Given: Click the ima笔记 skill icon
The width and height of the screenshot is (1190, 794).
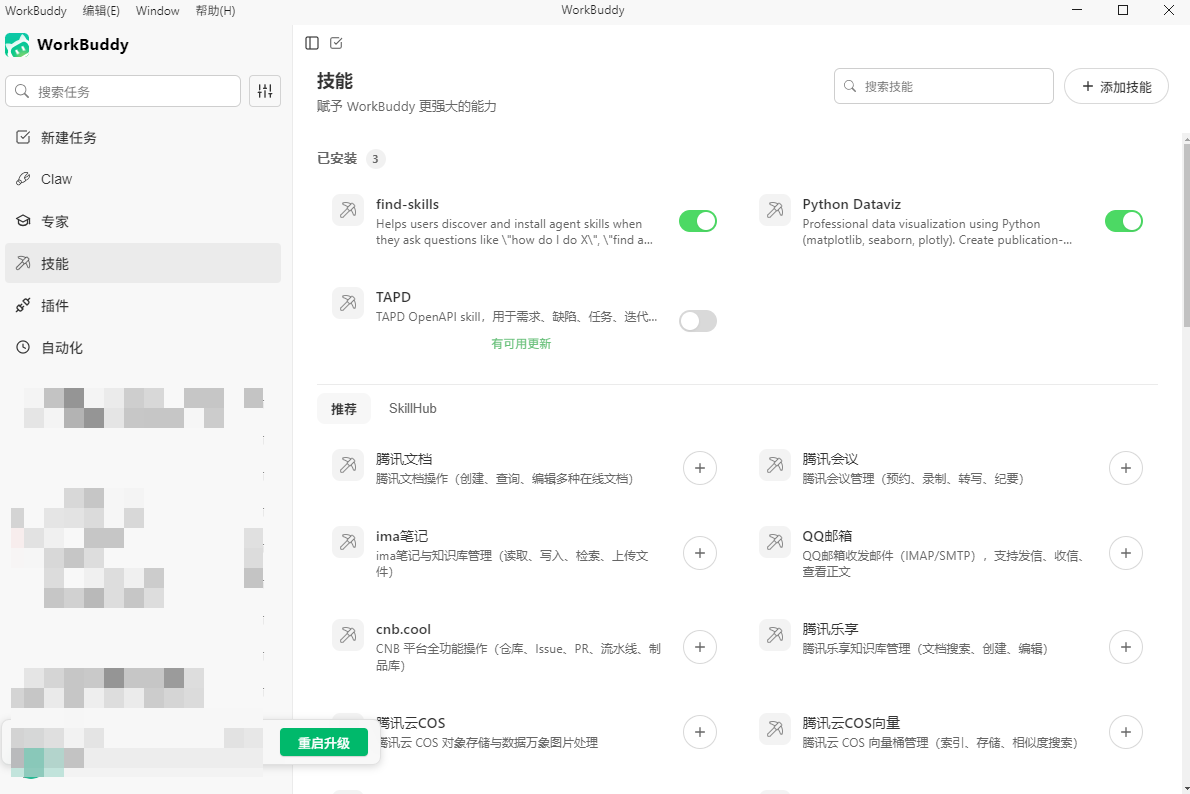Looking at the screenshot, I should (348, 542).
